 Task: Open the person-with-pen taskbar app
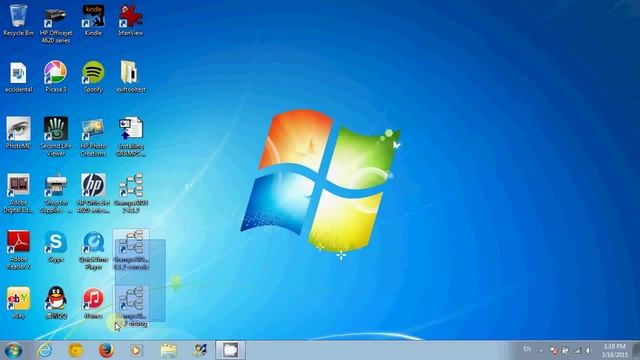click(200, 350)
